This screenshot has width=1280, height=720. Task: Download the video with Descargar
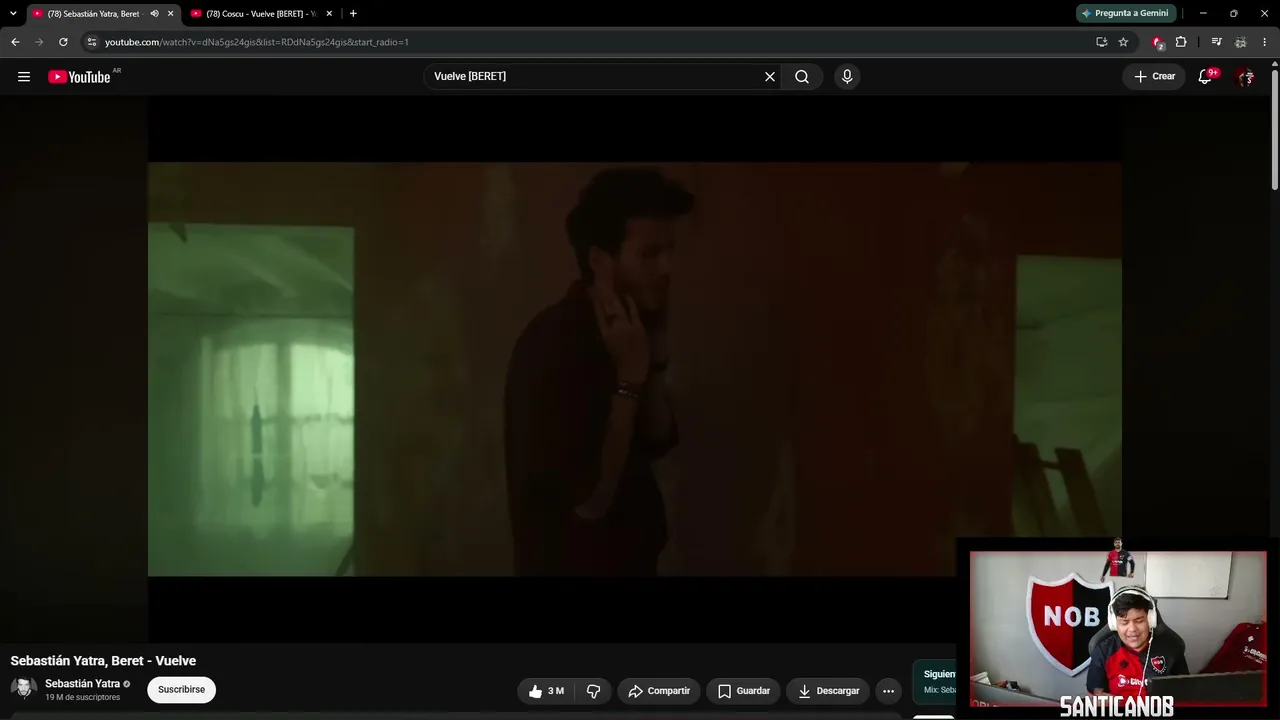[828, 691]
